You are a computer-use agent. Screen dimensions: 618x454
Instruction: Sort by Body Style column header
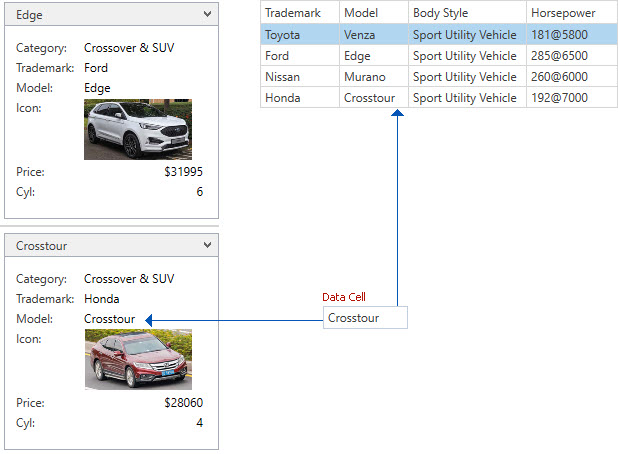coord(467,13)
